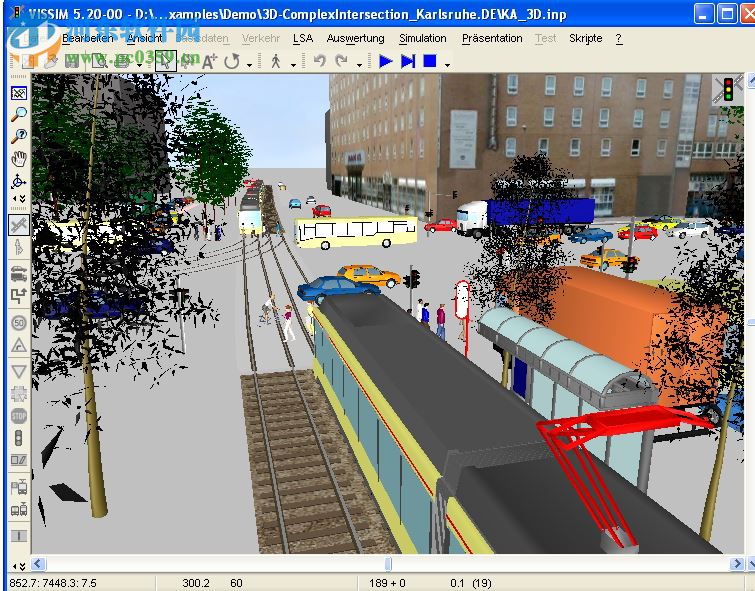
Task: Select the cross section measurement tool
Action: pyautogui.click(x=19, y=536)
